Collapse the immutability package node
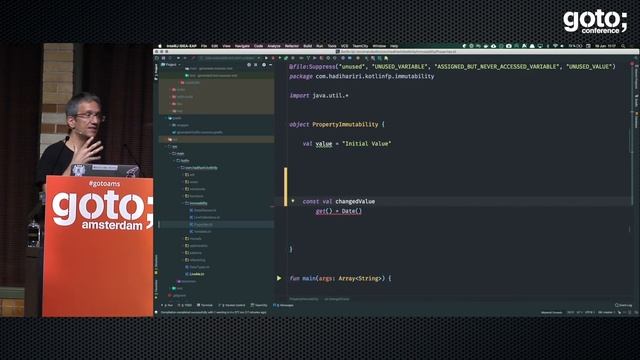This screenshot has width=640, height=360. pos(183,203)
